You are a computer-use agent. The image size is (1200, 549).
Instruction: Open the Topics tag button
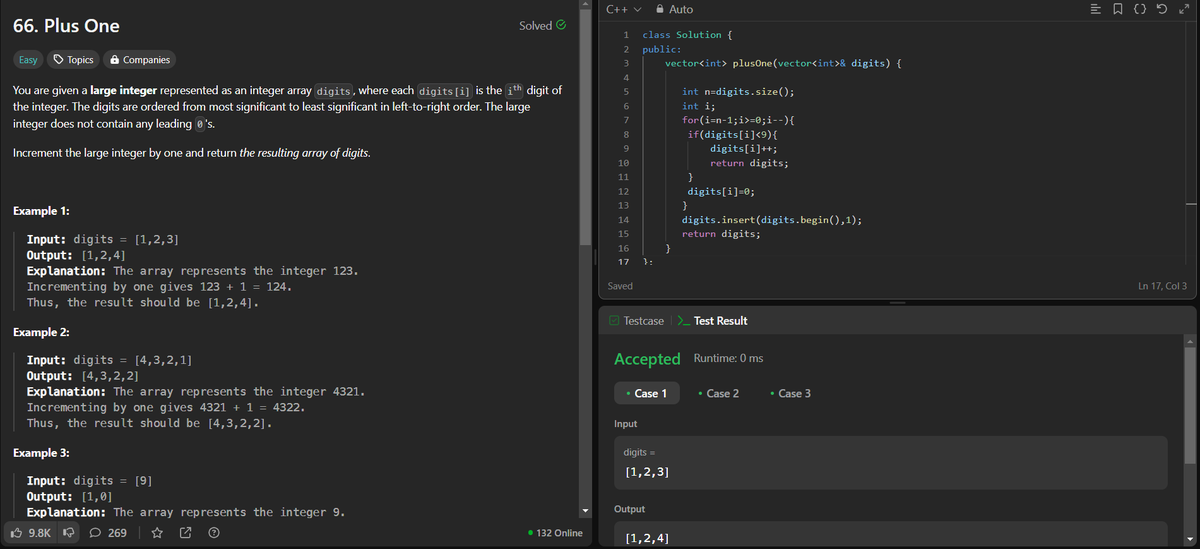pyautogui.click(x=74, y=60)
